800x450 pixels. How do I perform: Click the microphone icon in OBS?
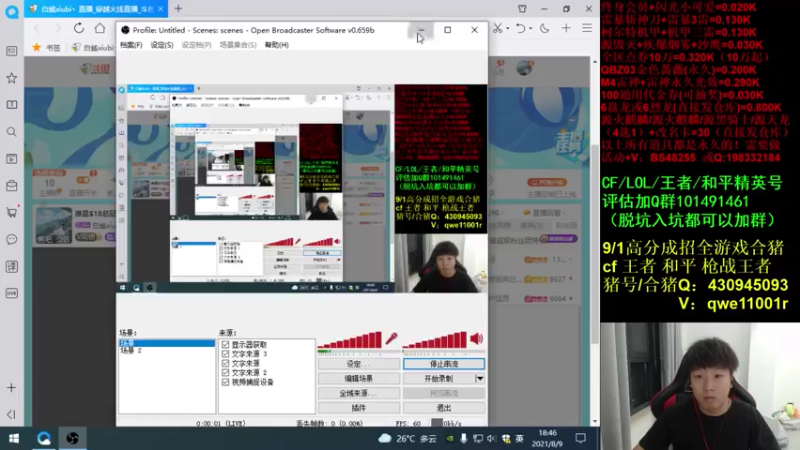[391, 338]
